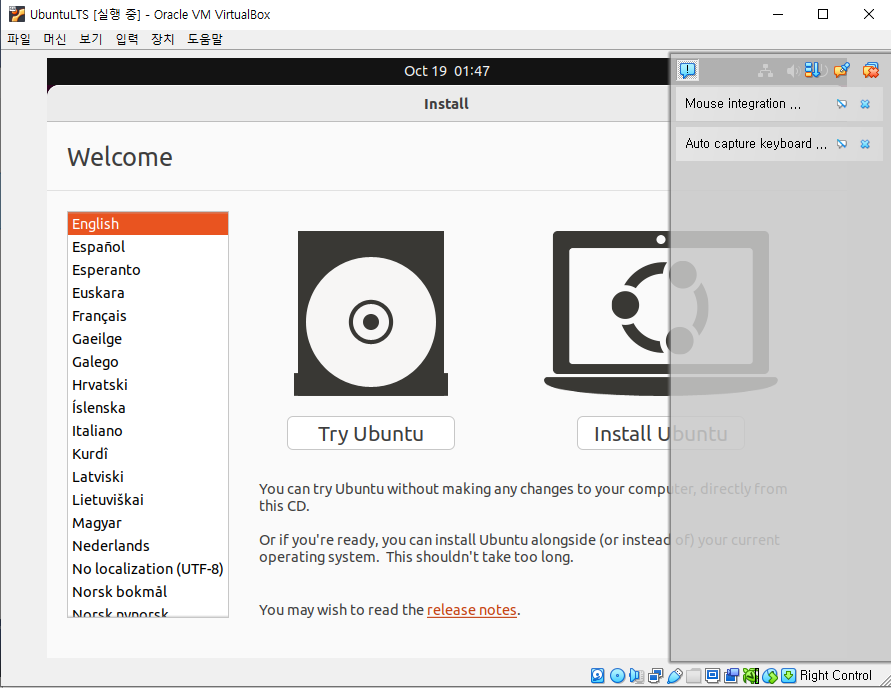Open the release notes link
This screenshot has height=688, width=891.
[472, 610]
